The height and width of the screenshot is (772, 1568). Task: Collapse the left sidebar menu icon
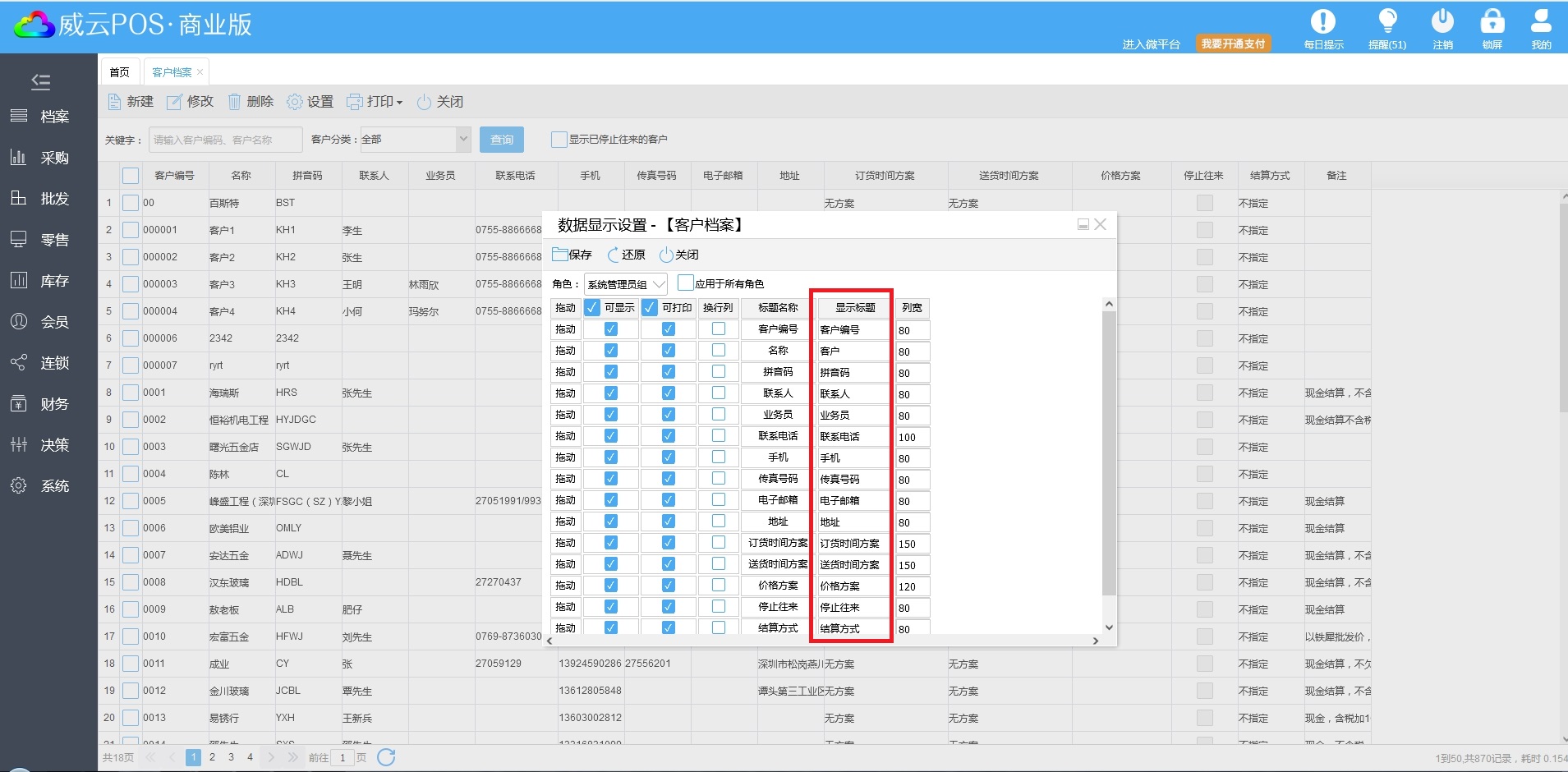[40, 81]
